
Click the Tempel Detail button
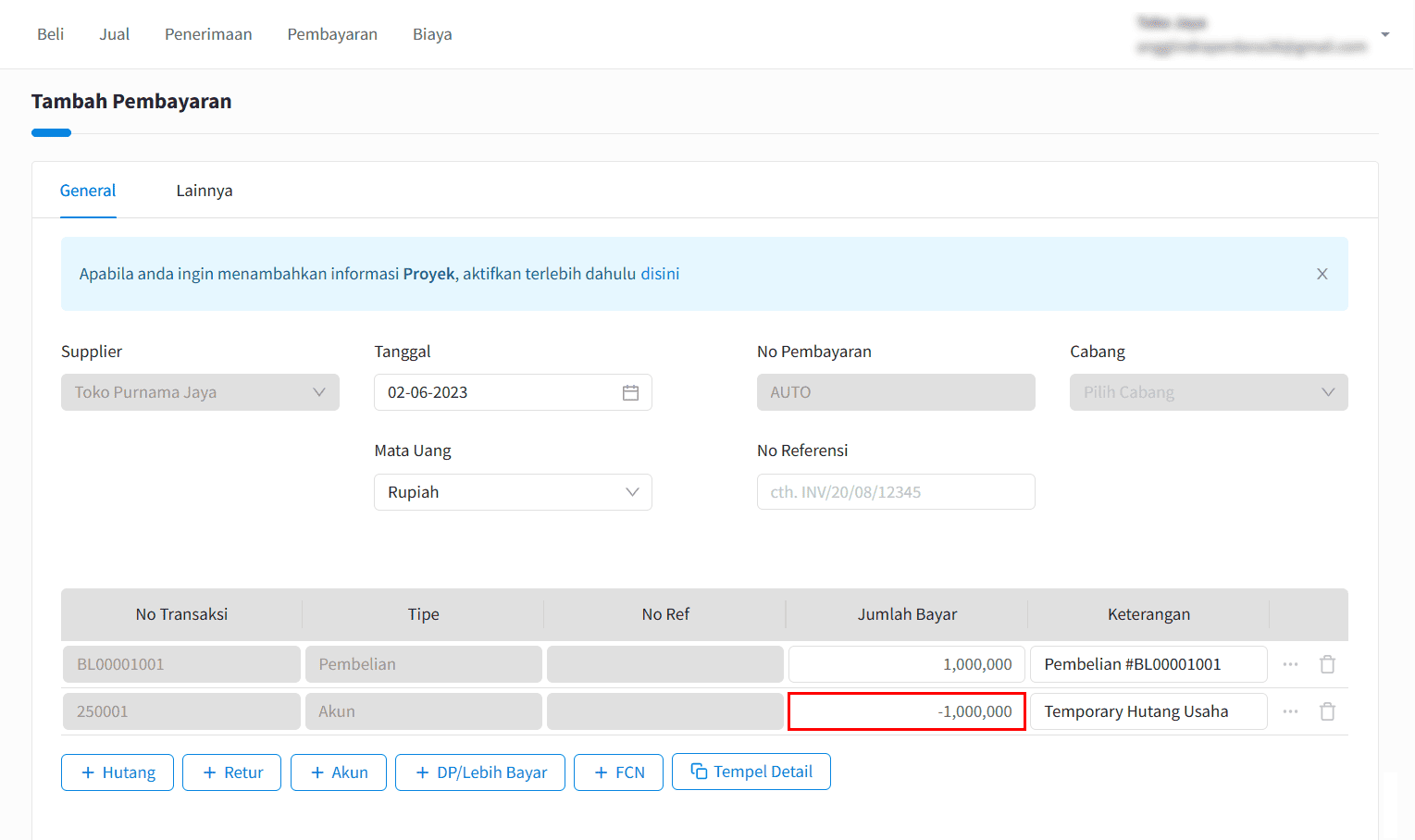751,772
